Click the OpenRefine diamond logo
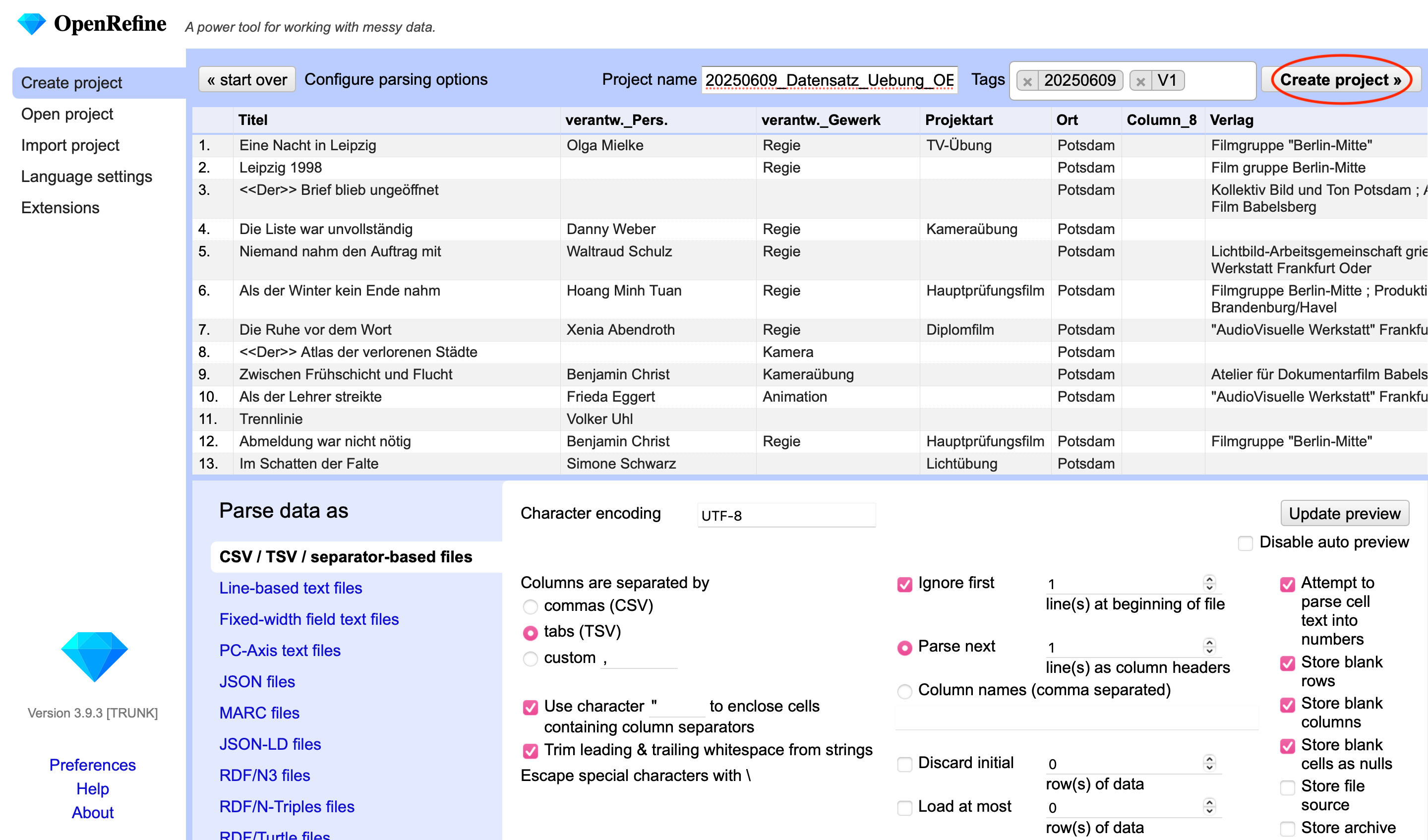1428x840 pixels. pos(31,24)
